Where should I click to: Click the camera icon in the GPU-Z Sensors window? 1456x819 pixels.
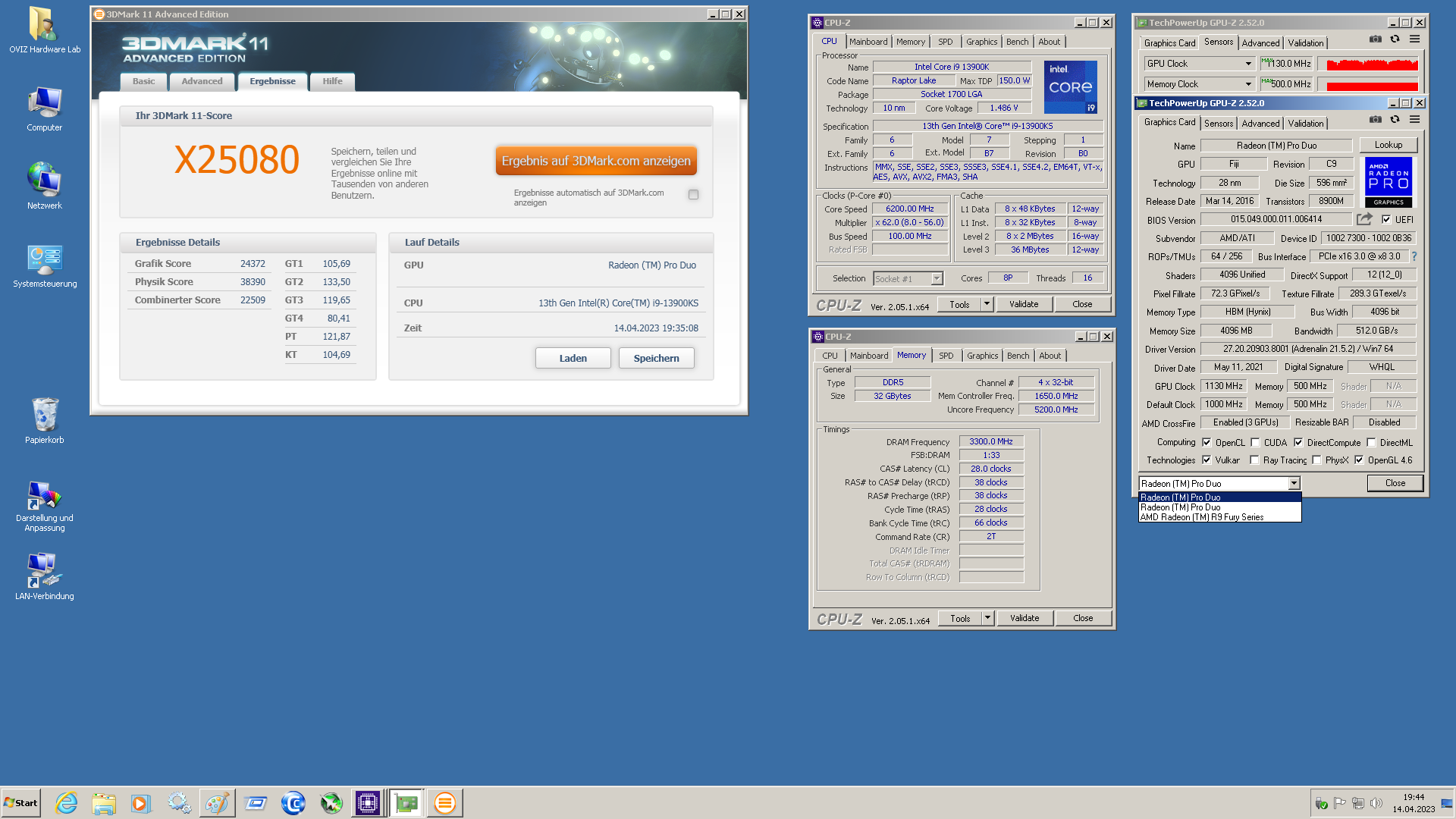(x=1375, y=39)
